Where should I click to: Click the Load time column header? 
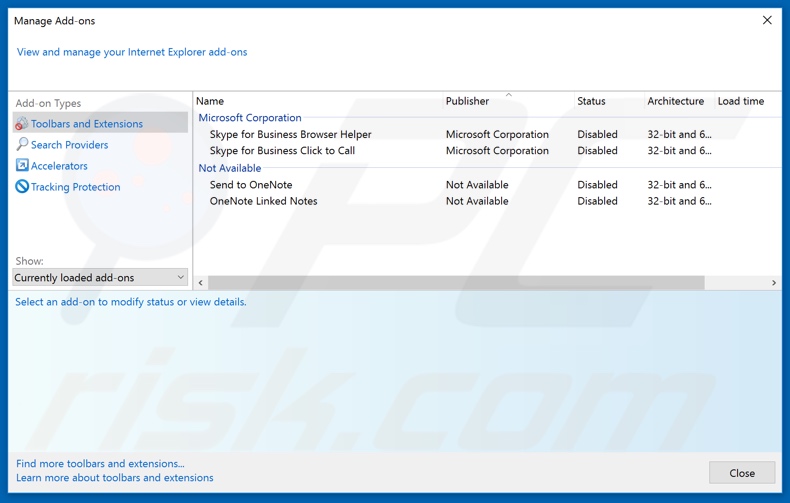740,101
